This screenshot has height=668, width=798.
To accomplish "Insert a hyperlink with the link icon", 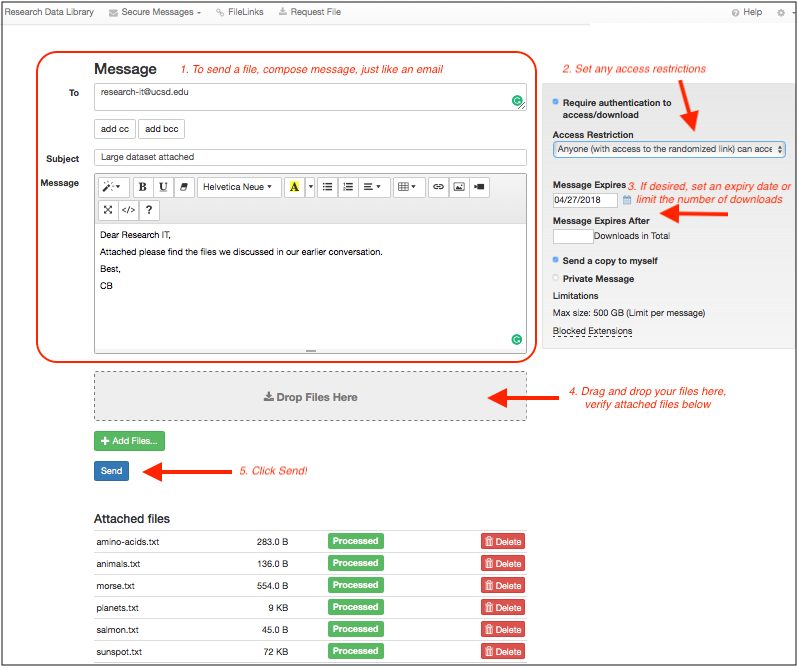I will point(438,187).
